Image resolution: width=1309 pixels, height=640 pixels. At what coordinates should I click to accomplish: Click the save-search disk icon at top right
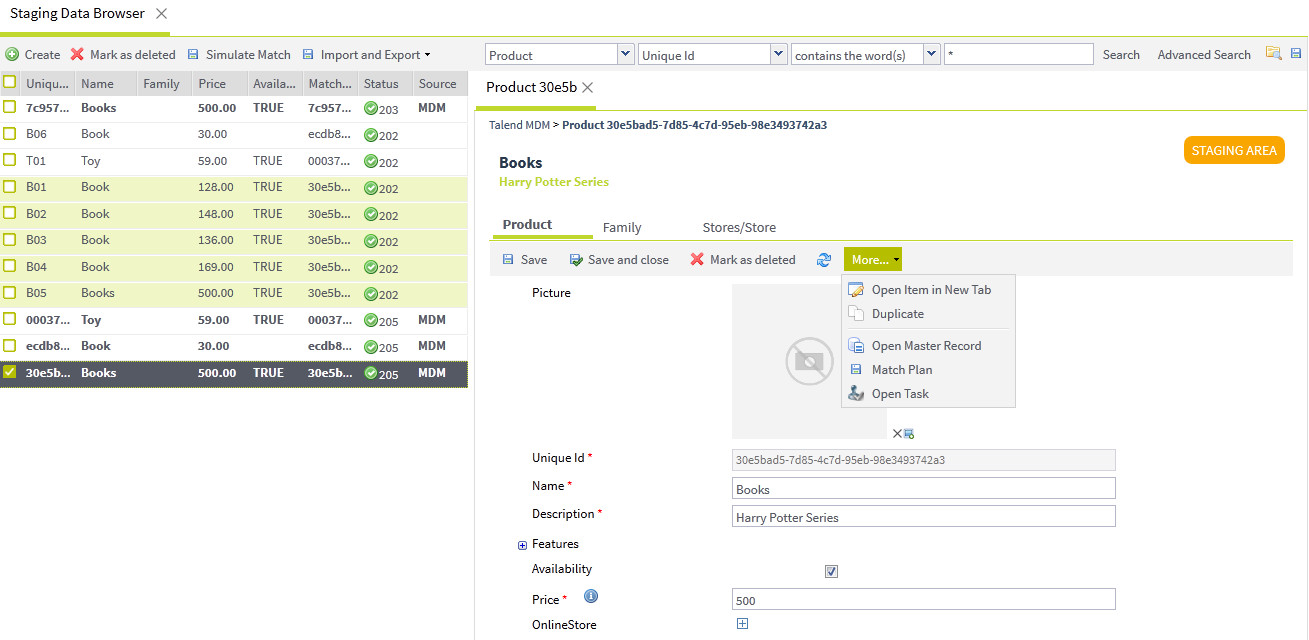click(1297, 54)
